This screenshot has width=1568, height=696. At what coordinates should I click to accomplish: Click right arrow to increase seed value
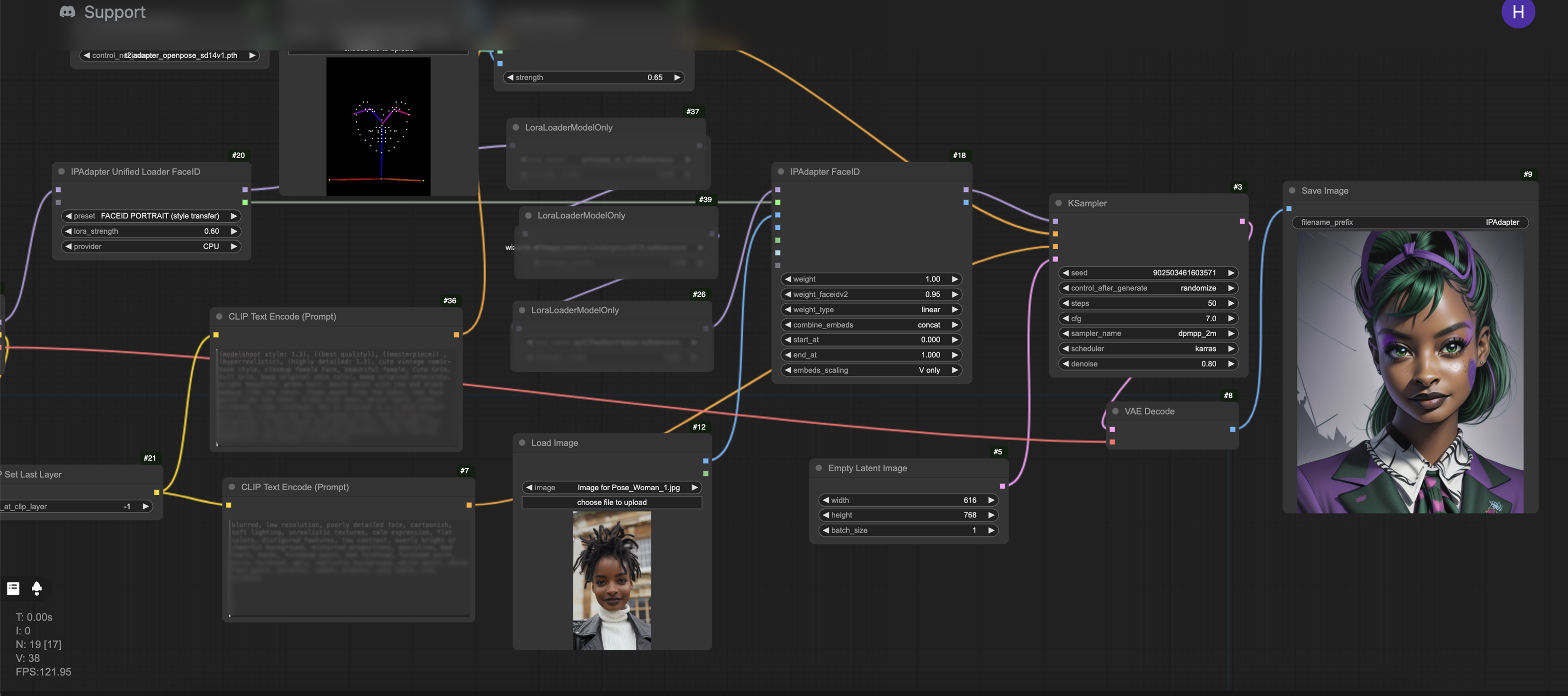[1231, 273]
